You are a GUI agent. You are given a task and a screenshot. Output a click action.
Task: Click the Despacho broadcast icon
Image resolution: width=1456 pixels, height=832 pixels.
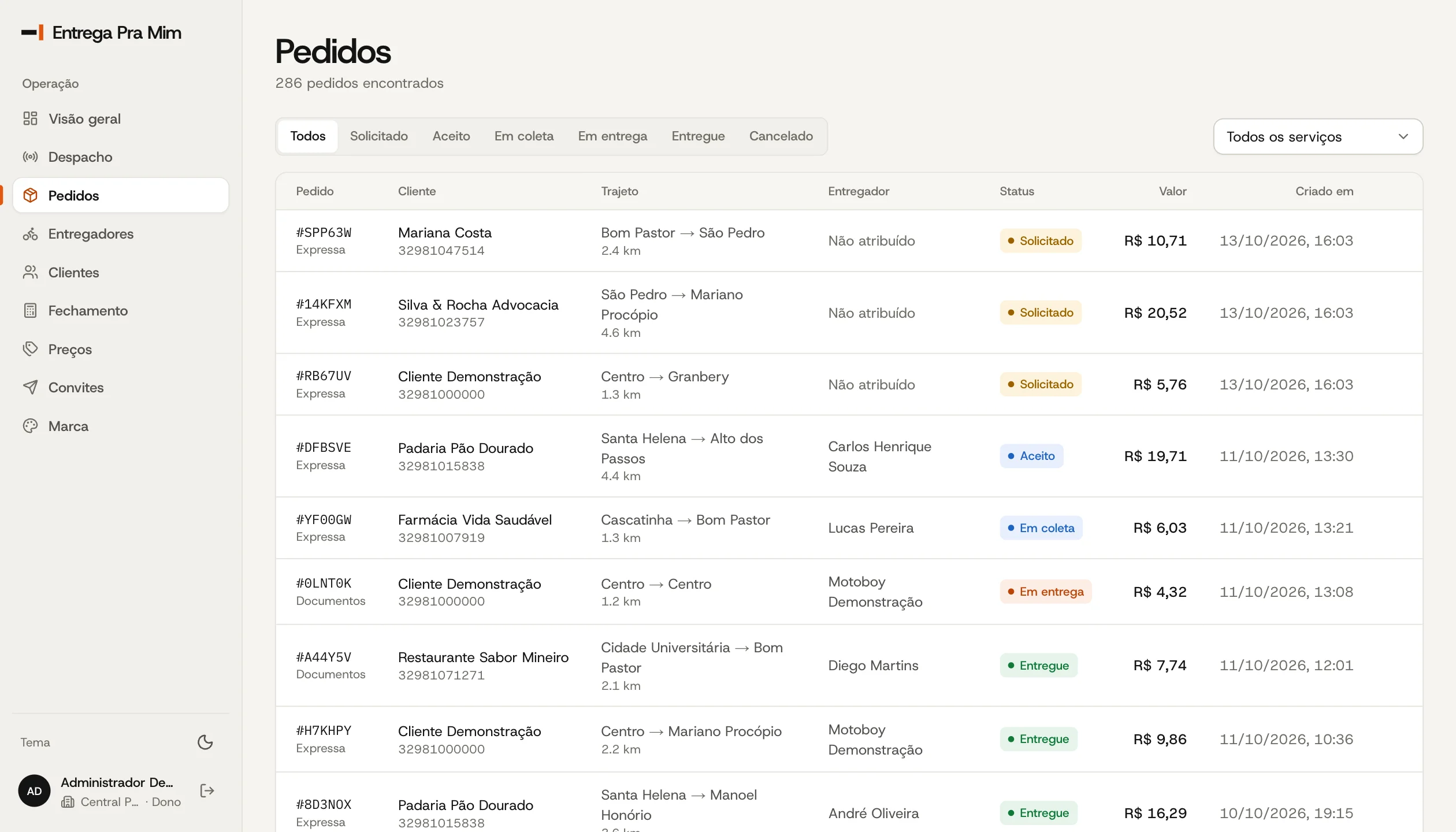[30, 157]
